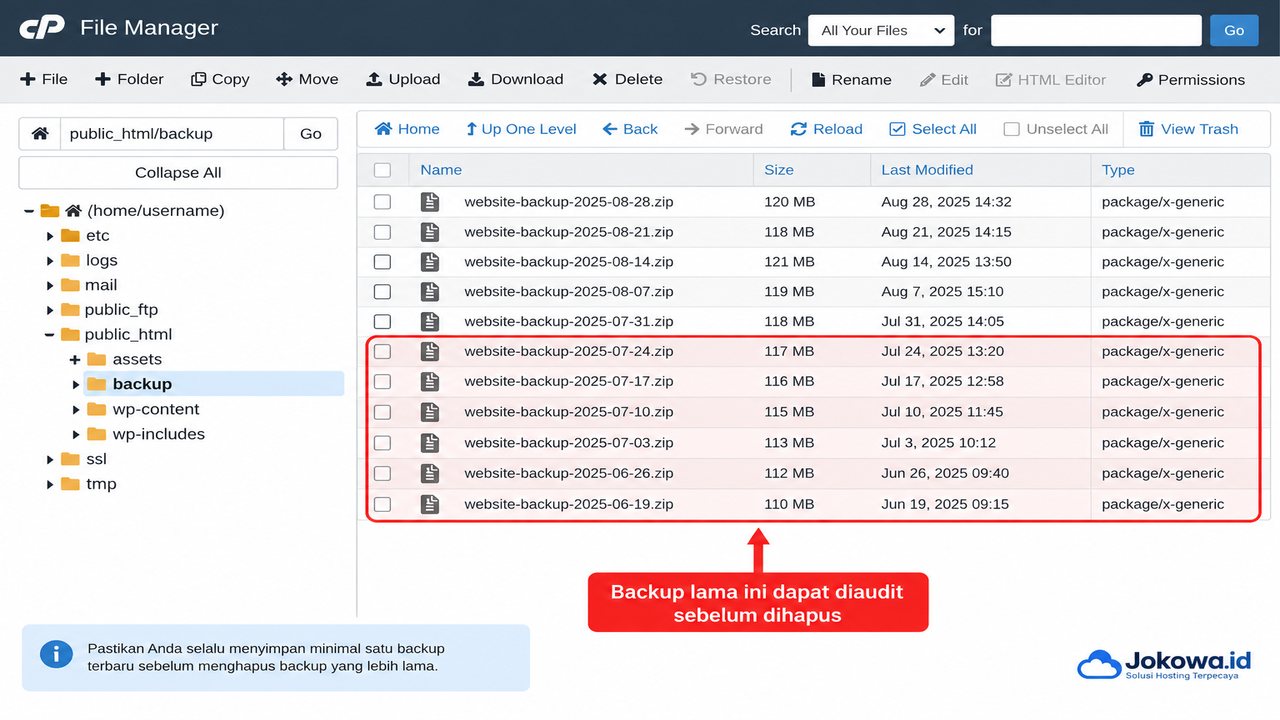Screen dimensions: 1280x720
Task: Expand the assets folder plus sign
Action: 75,360
